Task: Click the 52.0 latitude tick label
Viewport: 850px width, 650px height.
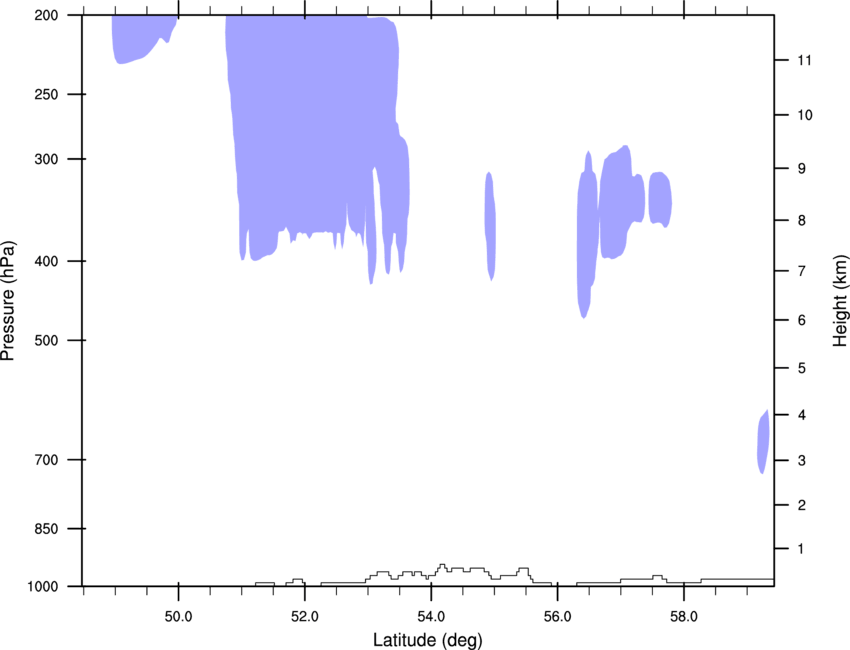Action: click(x=305, y=617)
